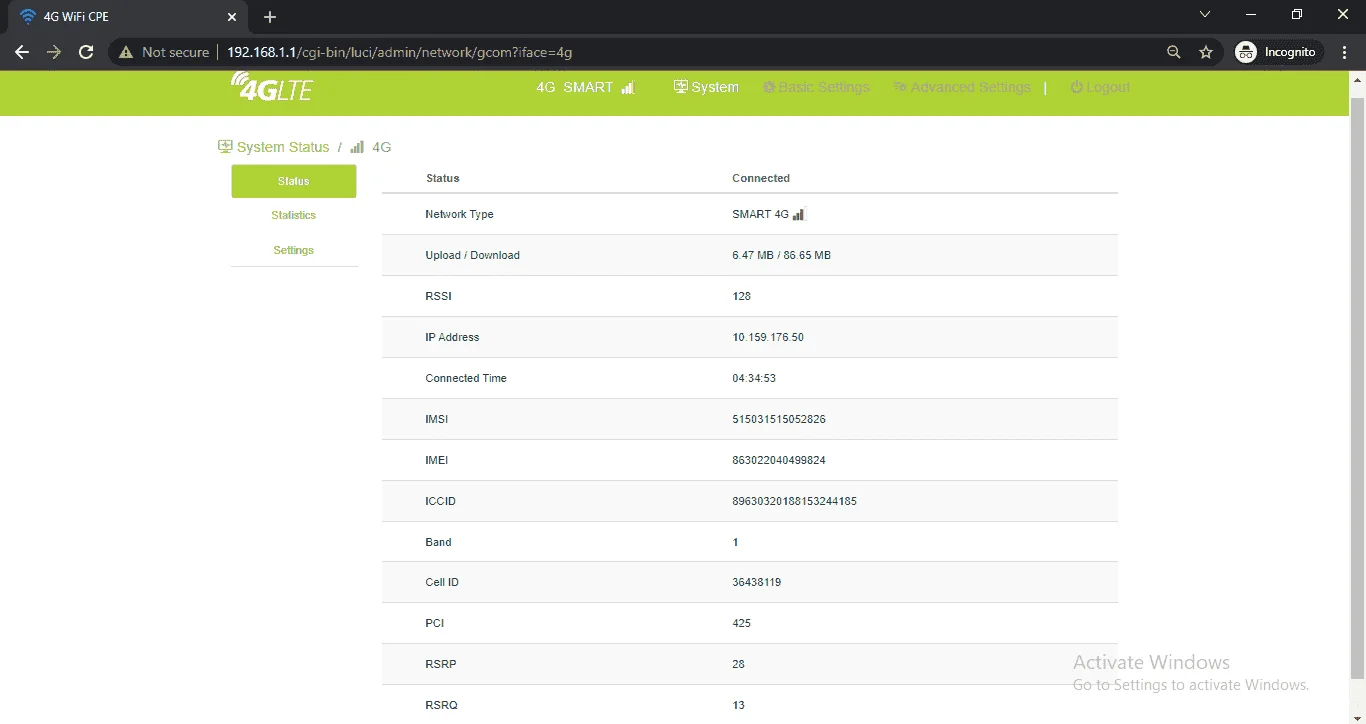This screenshot has height=724, width=1366.
Task: Click the Upload / Download label
Action: (x=472, y=255)
